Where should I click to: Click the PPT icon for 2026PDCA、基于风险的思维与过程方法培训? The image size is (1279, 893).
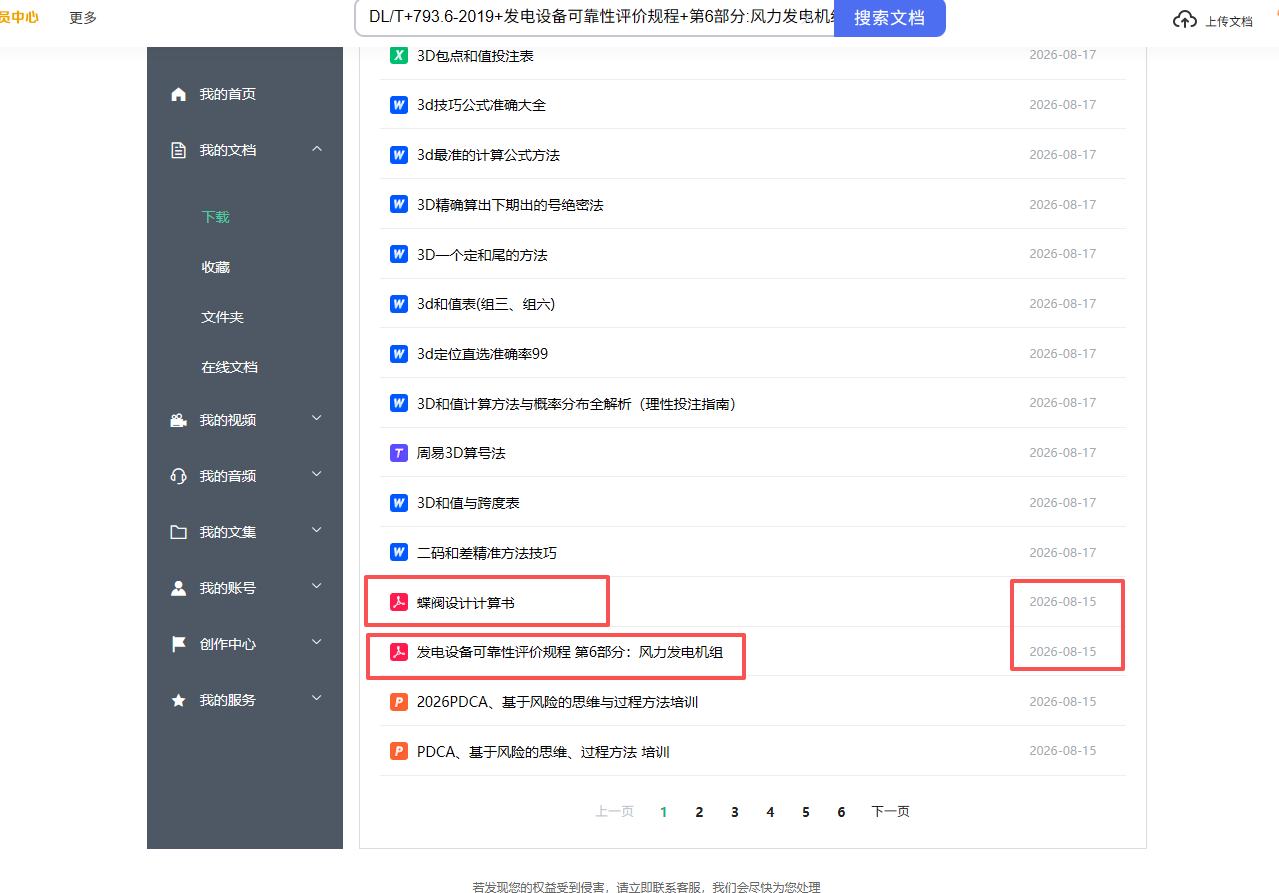coord(399,702)
